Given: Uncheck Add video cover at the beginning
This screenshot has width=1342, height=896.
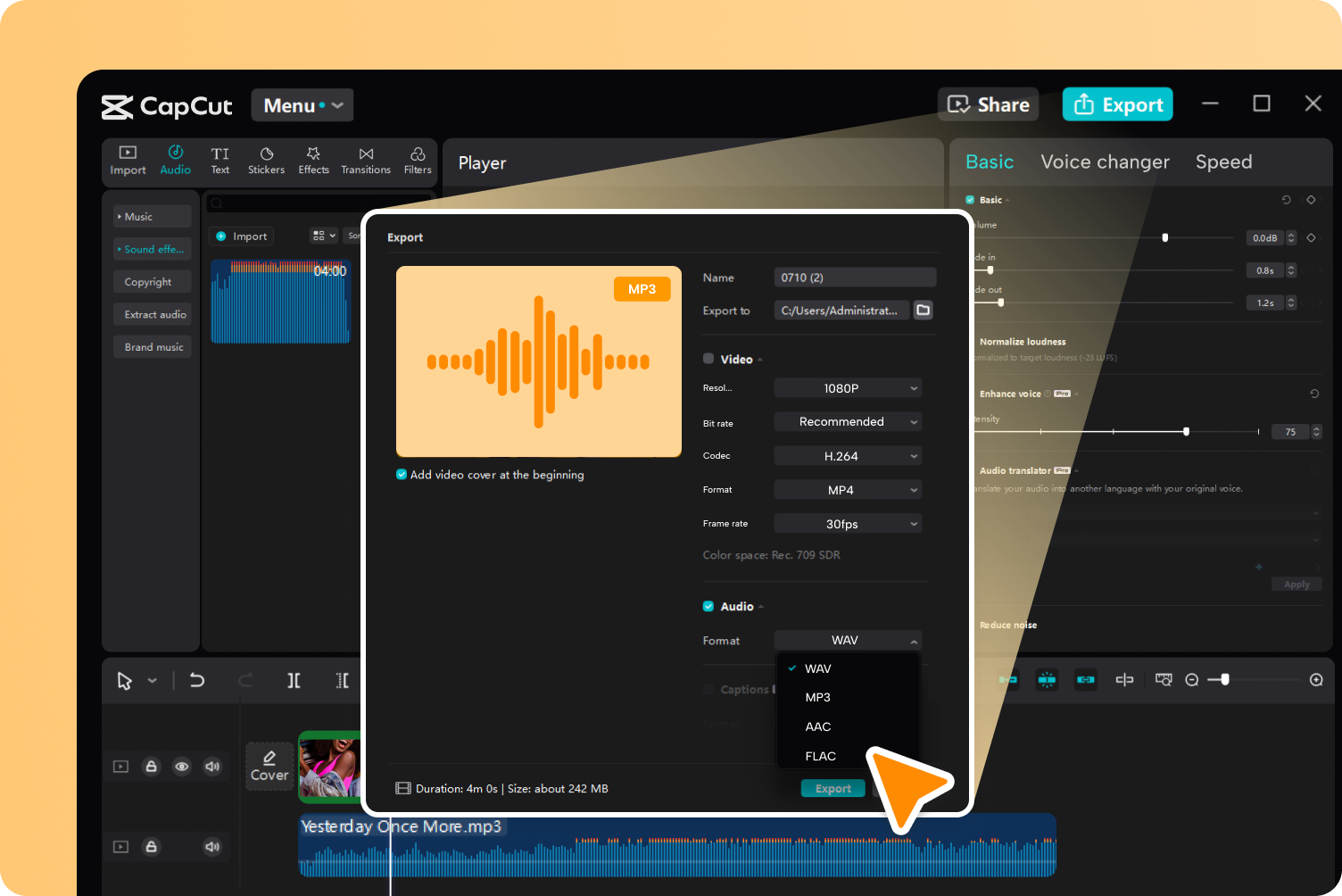Looking at the screenshot, I should [402, 475].
